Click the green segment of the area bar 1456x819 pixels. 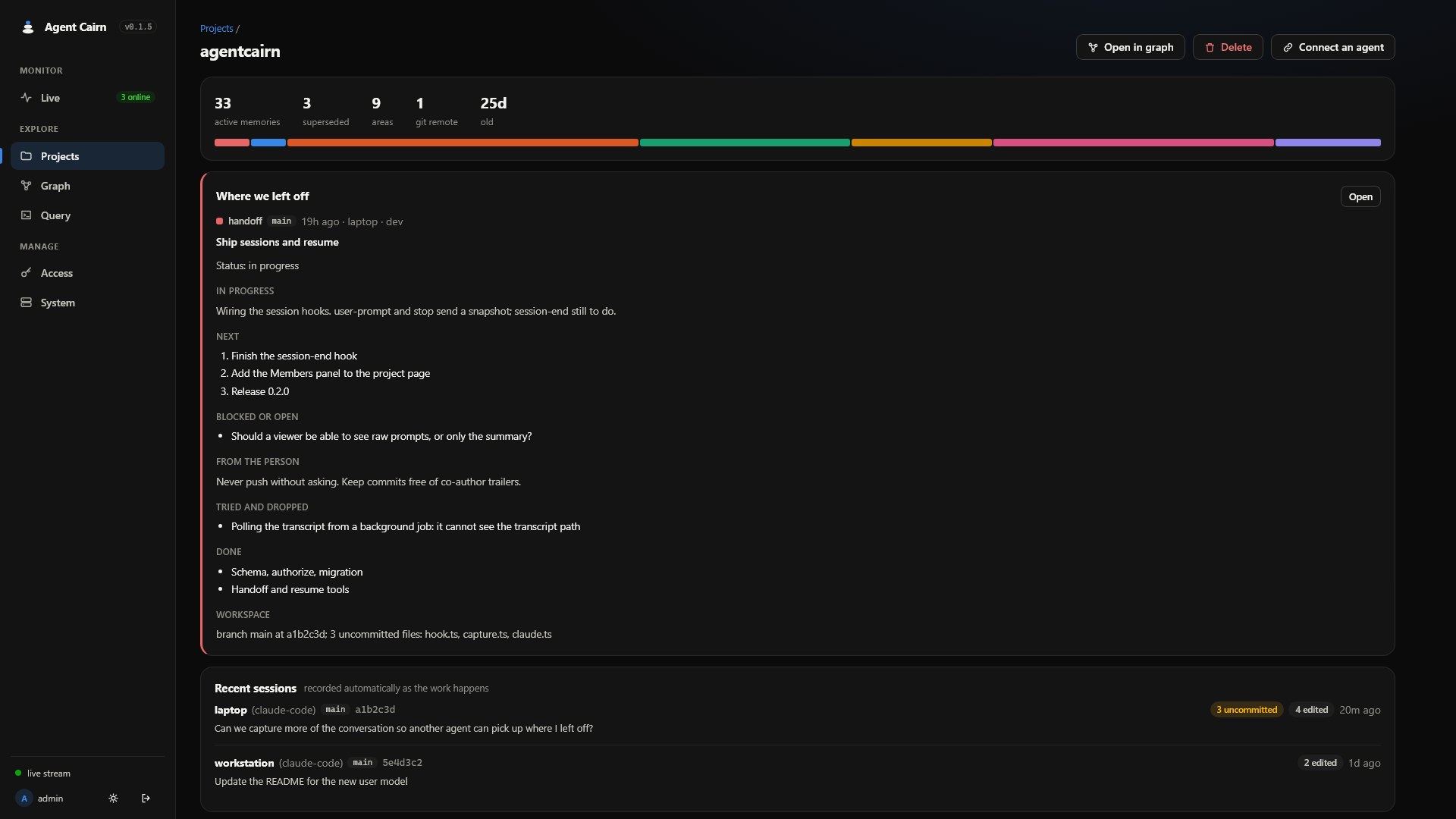click(x=745, y=143)
